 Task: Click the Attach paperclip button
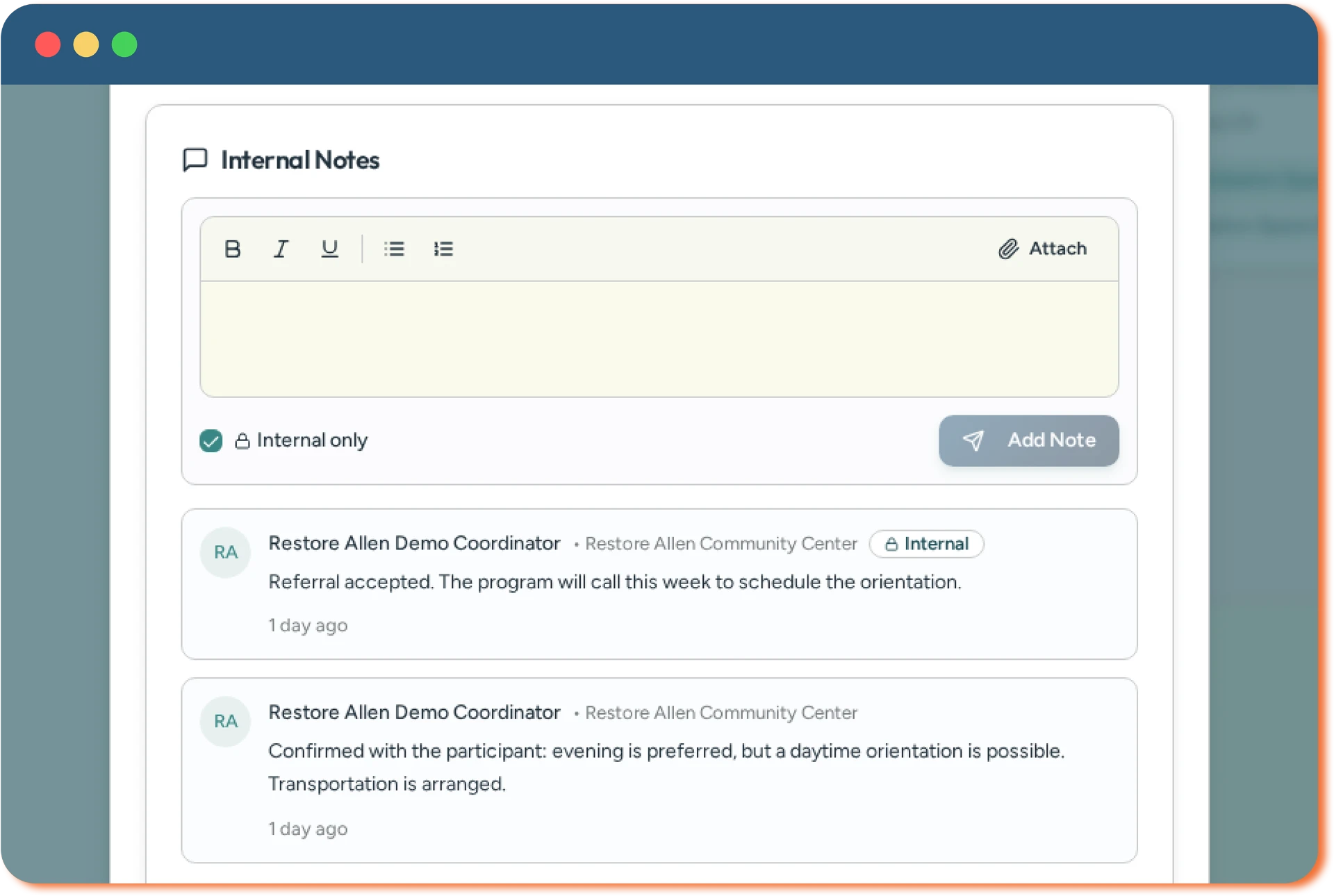(x=1042, y=249)
